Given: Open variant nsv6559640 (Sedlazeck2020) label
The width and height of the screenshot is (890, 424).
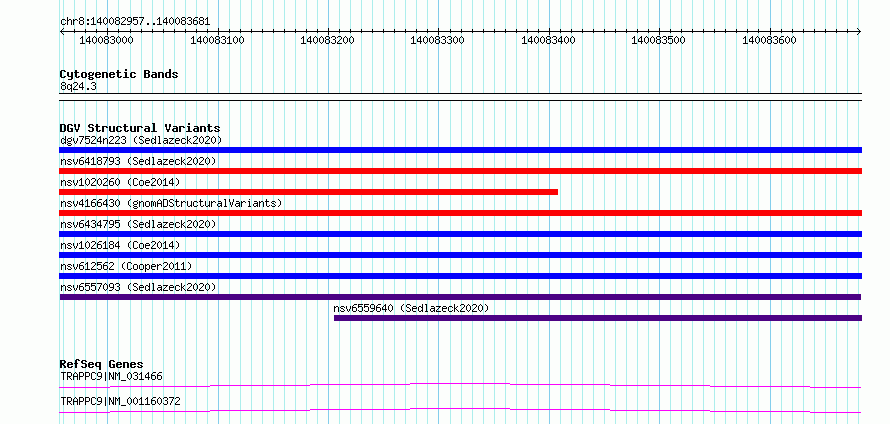Looking at the screenshot, I should [411, 308].
